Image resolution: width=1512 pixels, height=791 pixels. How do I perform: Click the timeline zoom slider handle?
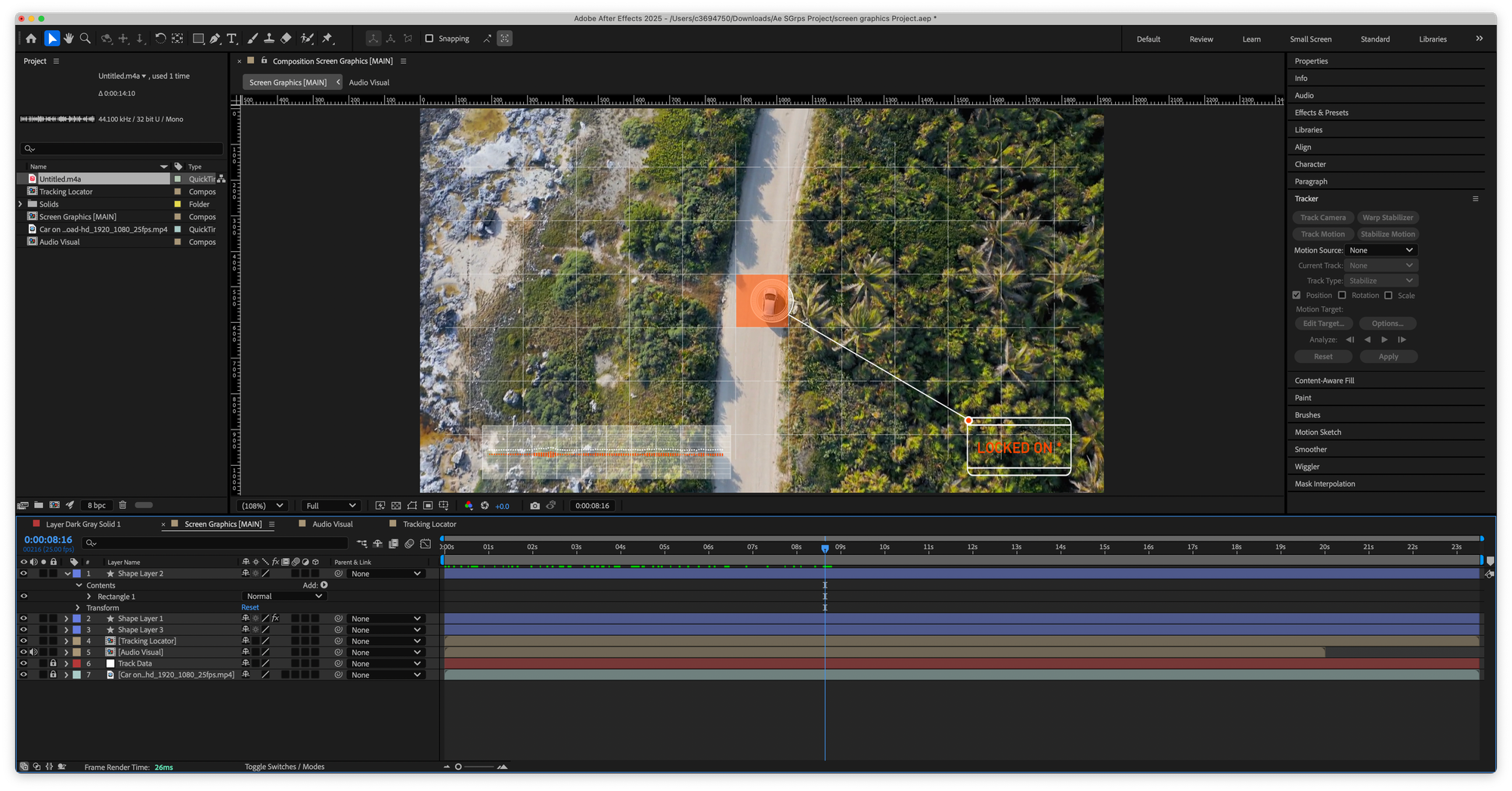(x=458, y=767)
